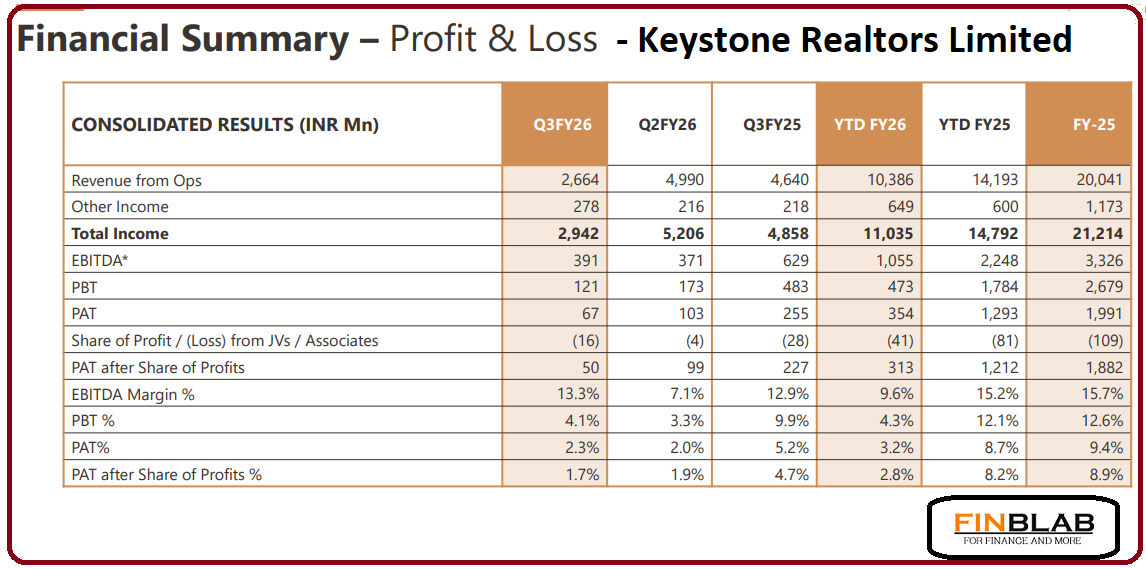
Task: Click the EBITDA Margin % row label
Action: 133,395
